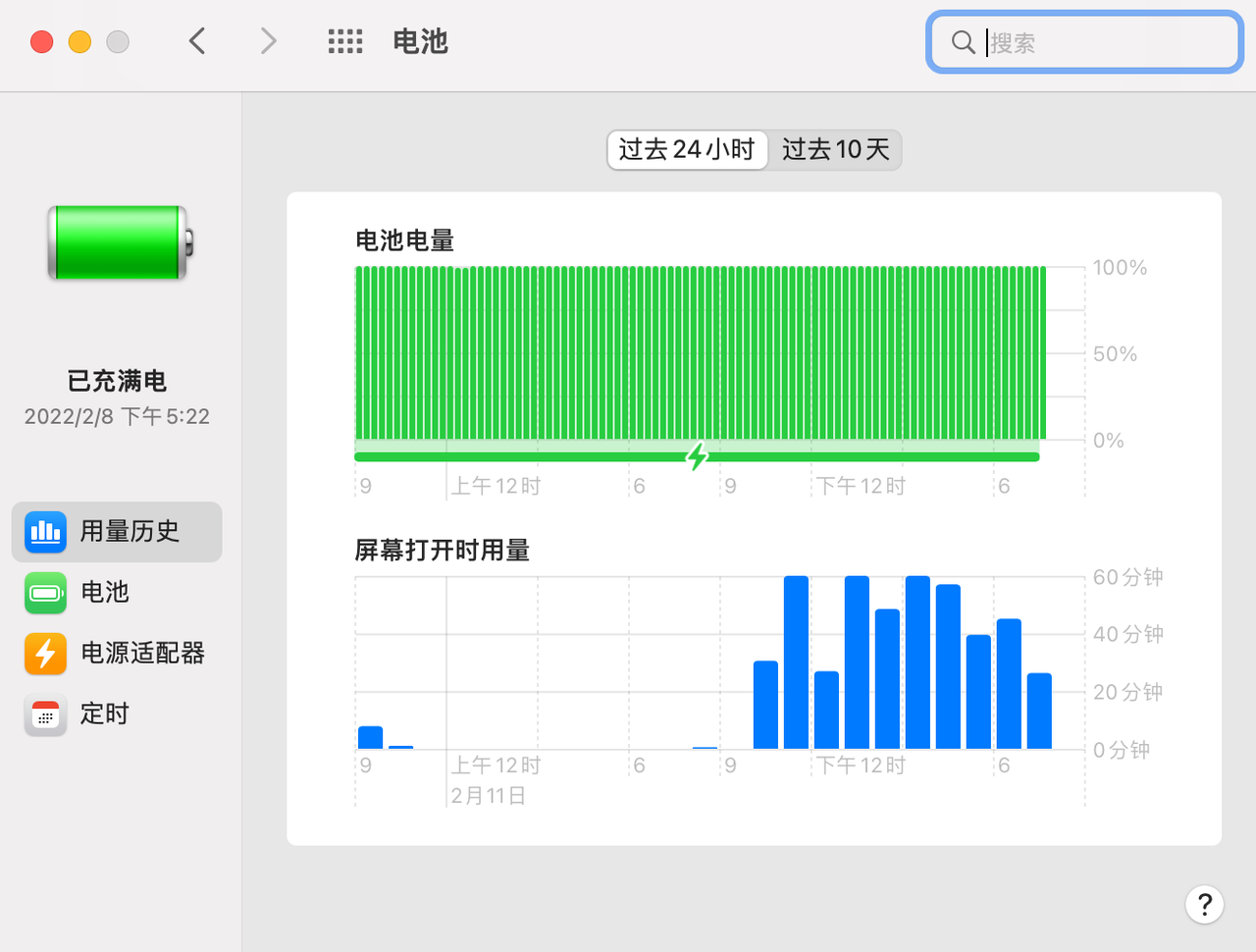1256x952 pixels.
Task: Click the charging bolt marker on battery chart
Action: (698, 456)
